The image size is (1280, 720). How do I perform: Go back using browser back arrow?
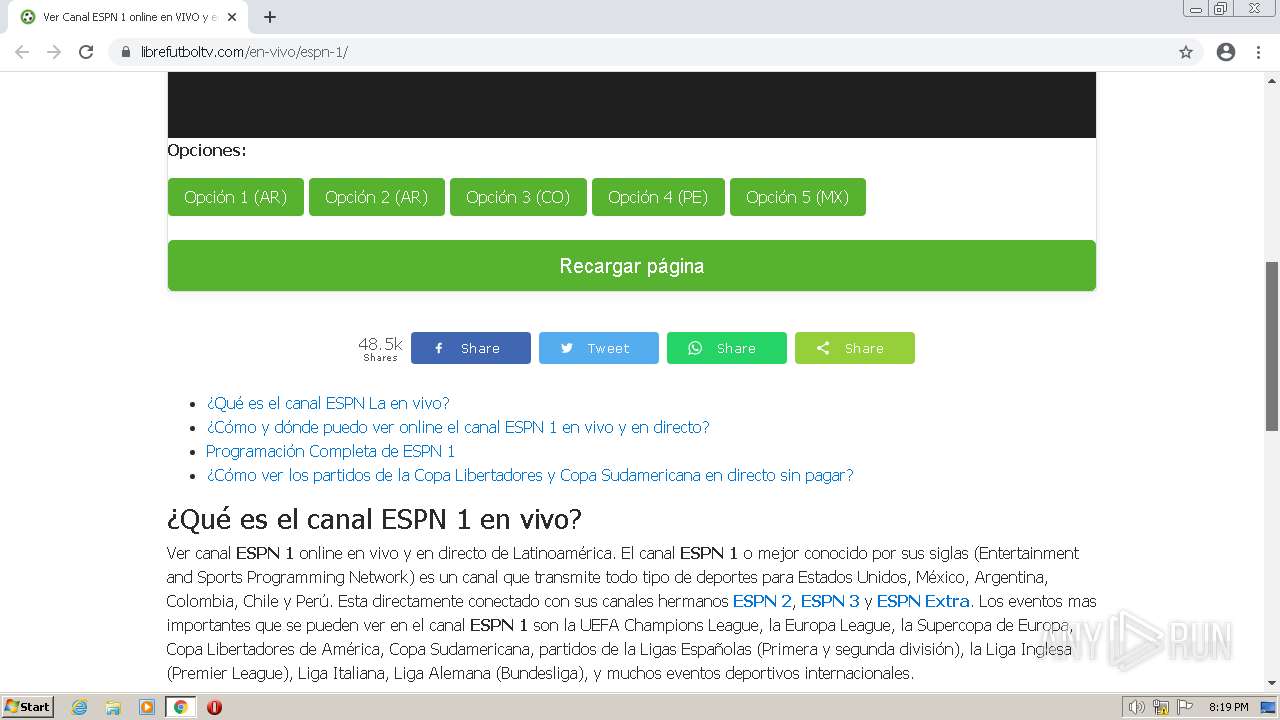tap(22, 52)
